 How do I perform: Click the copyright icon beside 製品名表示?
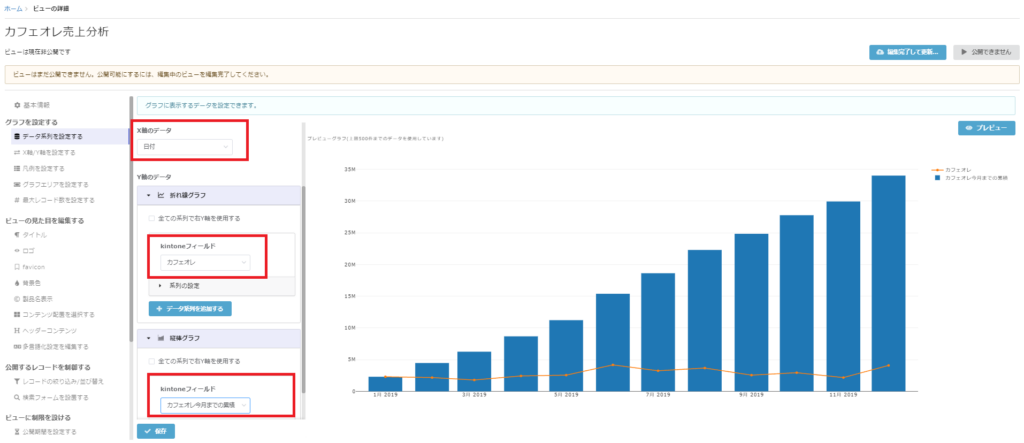click(17, 299)
